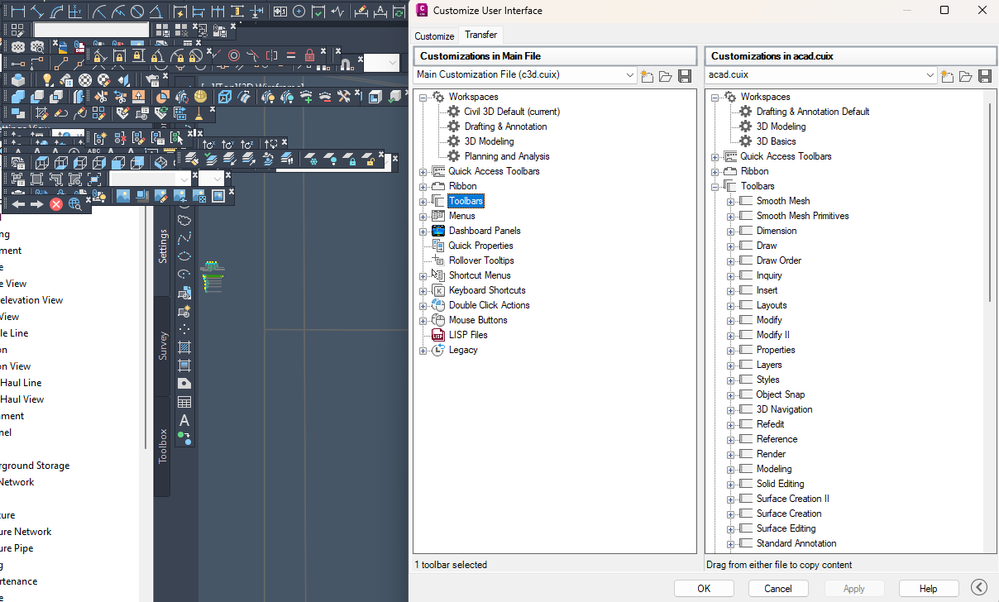Click the broom cleanup icon
Screen dimensions: 999x602
(x=199, y=113)
